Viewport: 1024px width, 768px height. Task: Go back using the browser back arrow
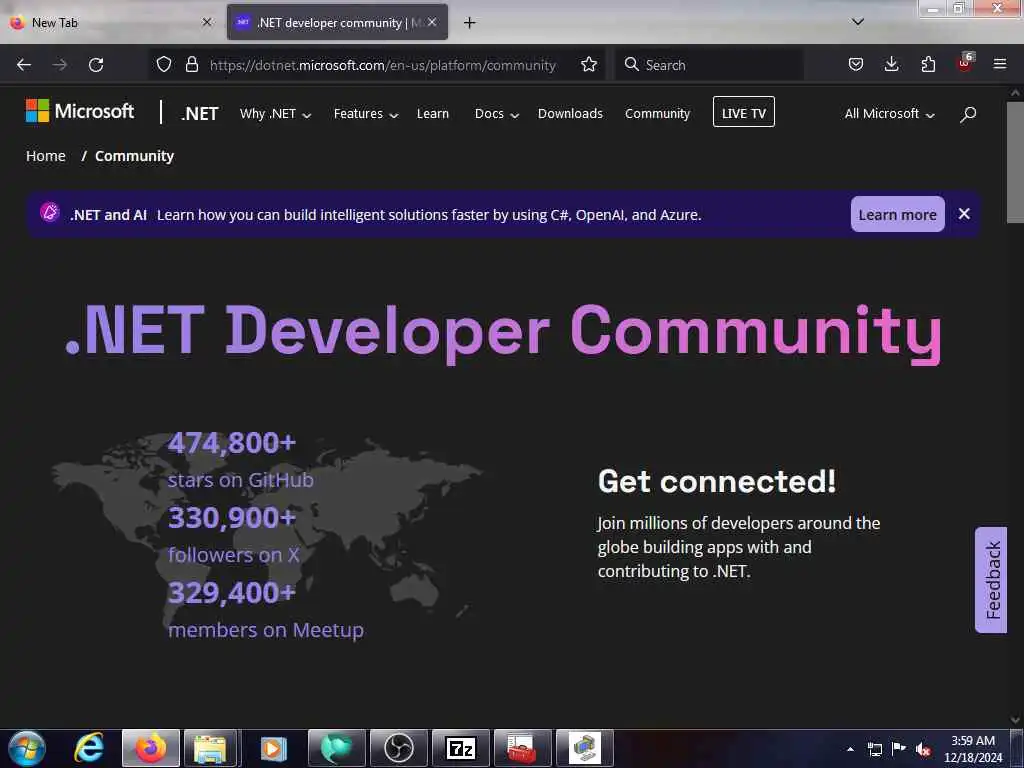(24, 65)
